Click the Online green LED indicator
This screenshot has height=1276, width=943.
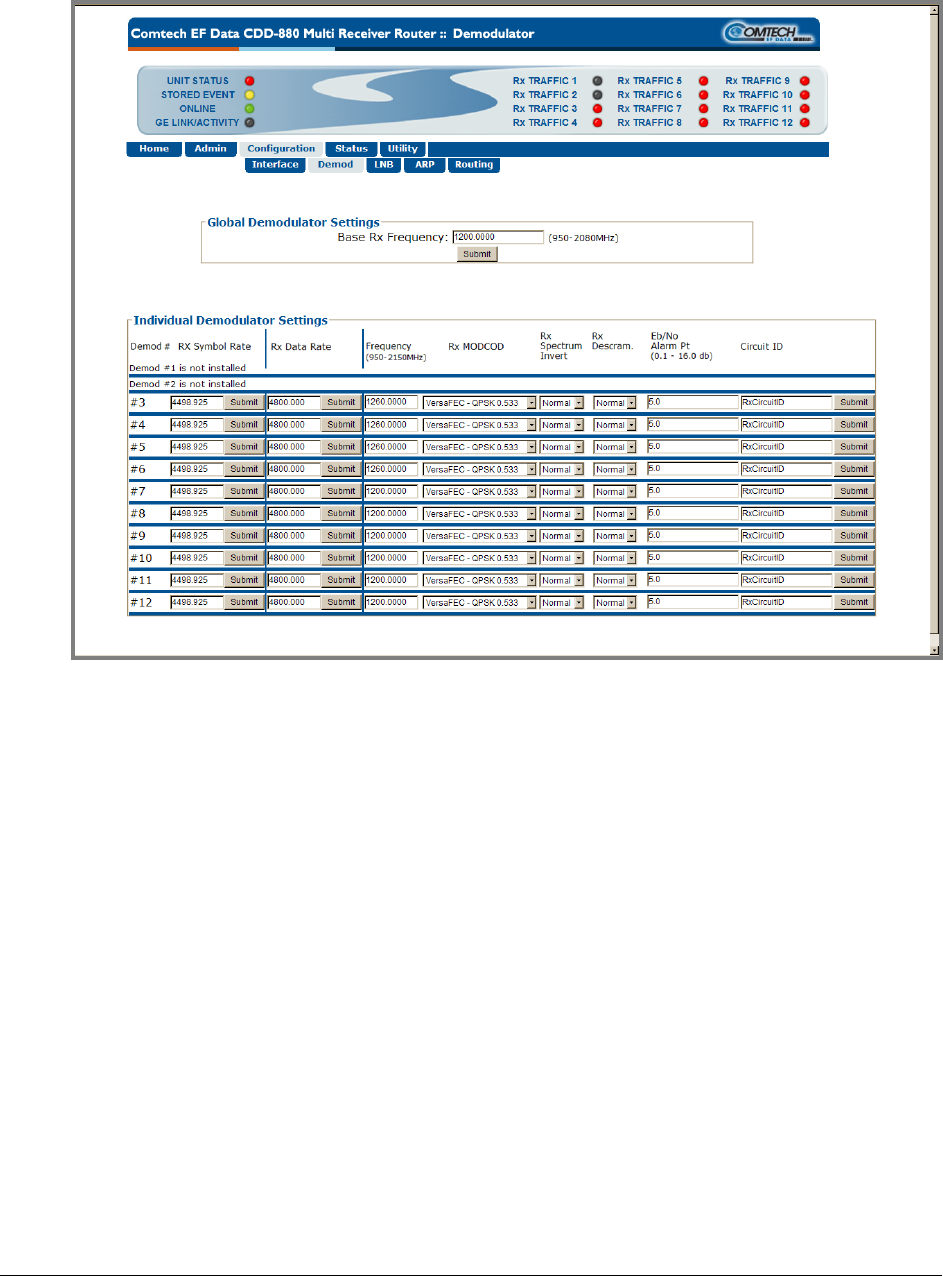pos(250,108)
